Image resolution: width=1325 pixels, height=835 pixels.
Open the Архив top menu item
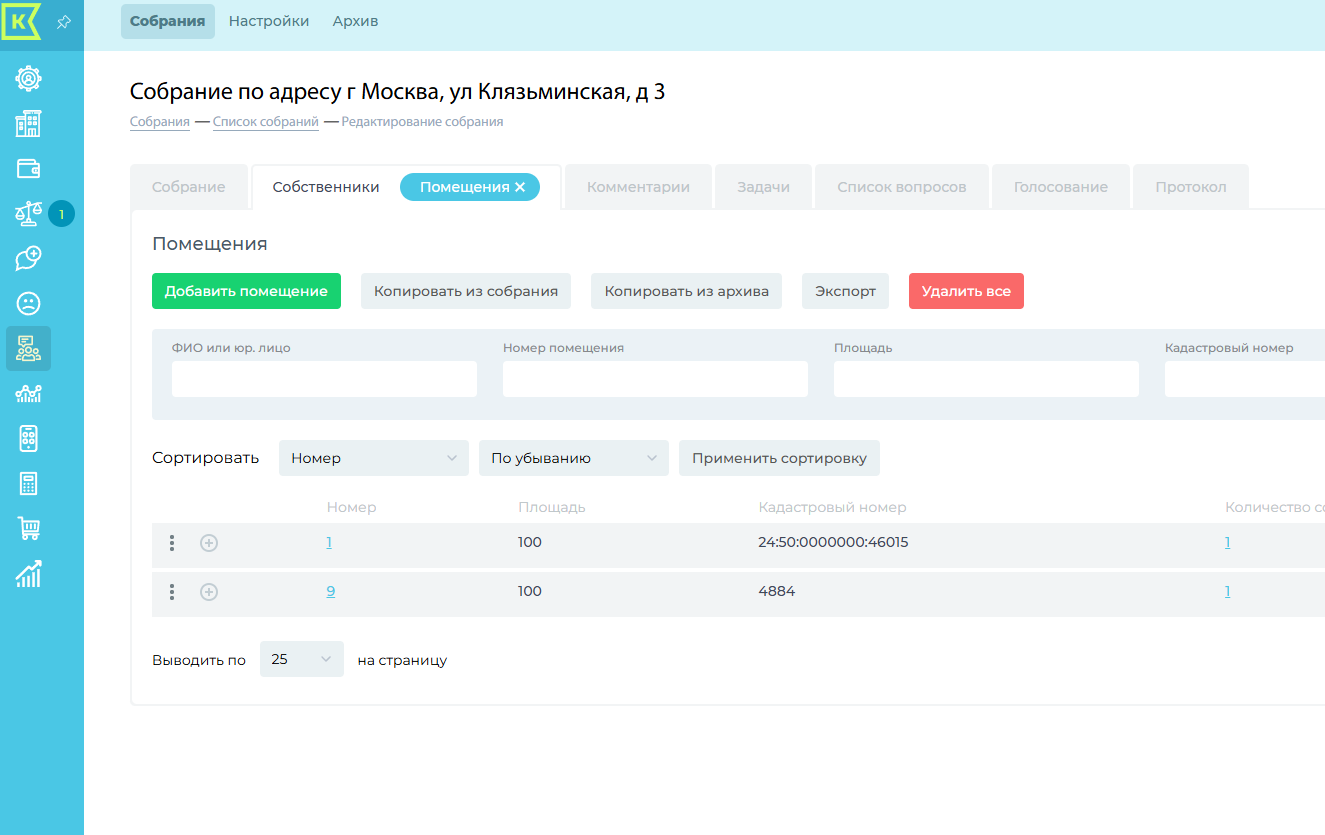click(355, 21)
